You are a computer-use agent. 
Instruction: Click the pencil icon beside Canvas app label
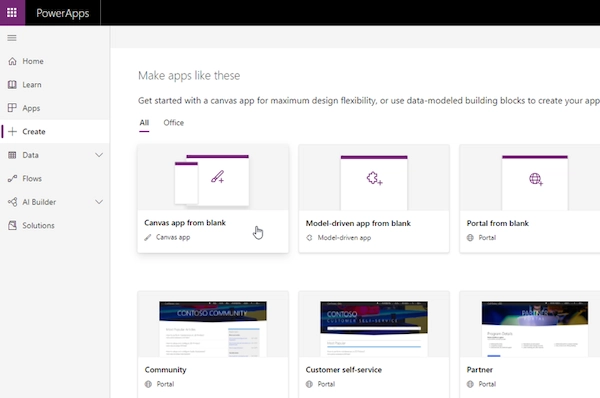click(x=148, y=238)
